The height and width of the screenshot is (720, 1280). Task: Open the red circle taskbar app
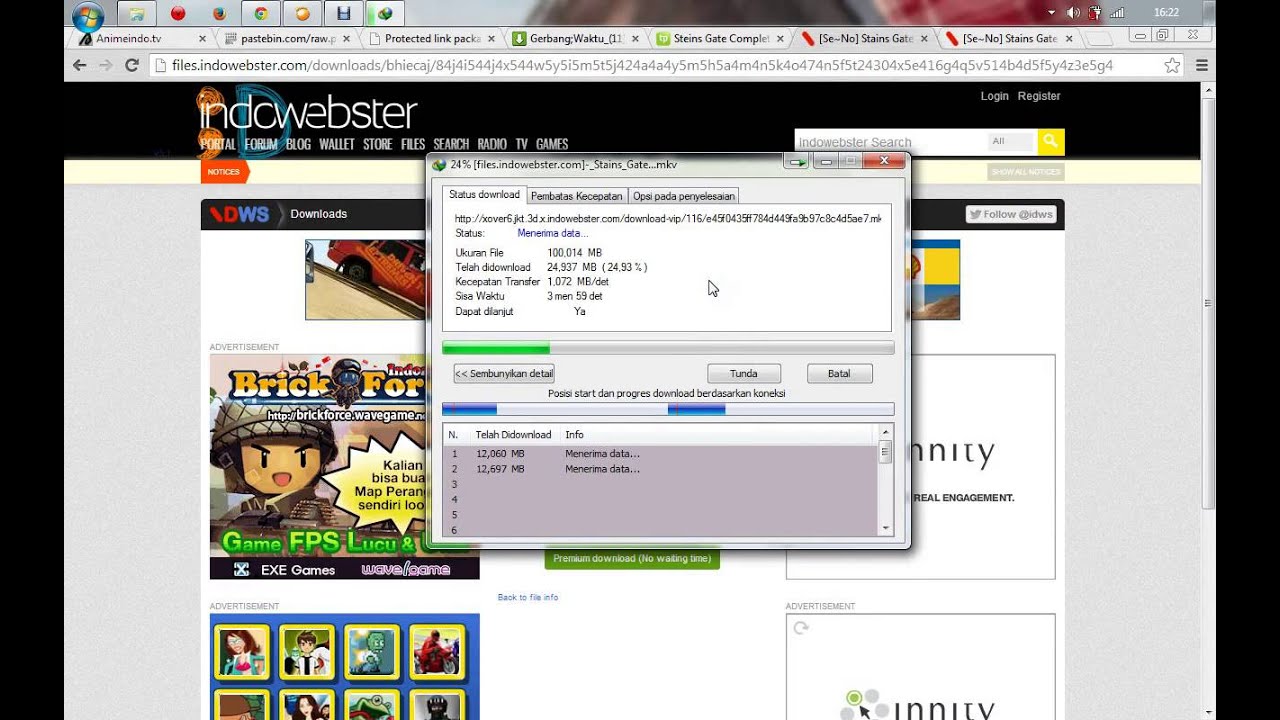coord(178,14)
